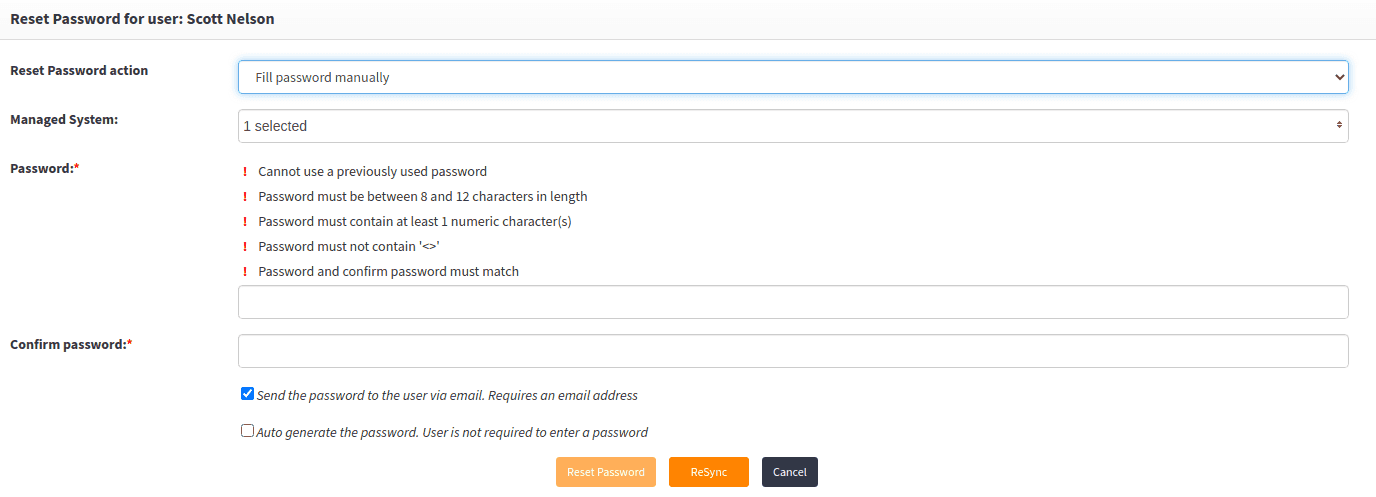The height and width of the screenshot is (497, 1376).
Task: Focus the Password input field
Action: coord(792,302)
